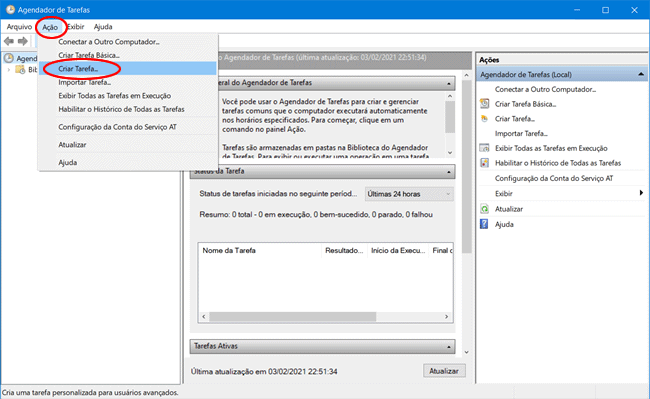Click Criar Tarefa Básica link in Ações pane
This screenshot has width=650, height=399.
[525, 104]
